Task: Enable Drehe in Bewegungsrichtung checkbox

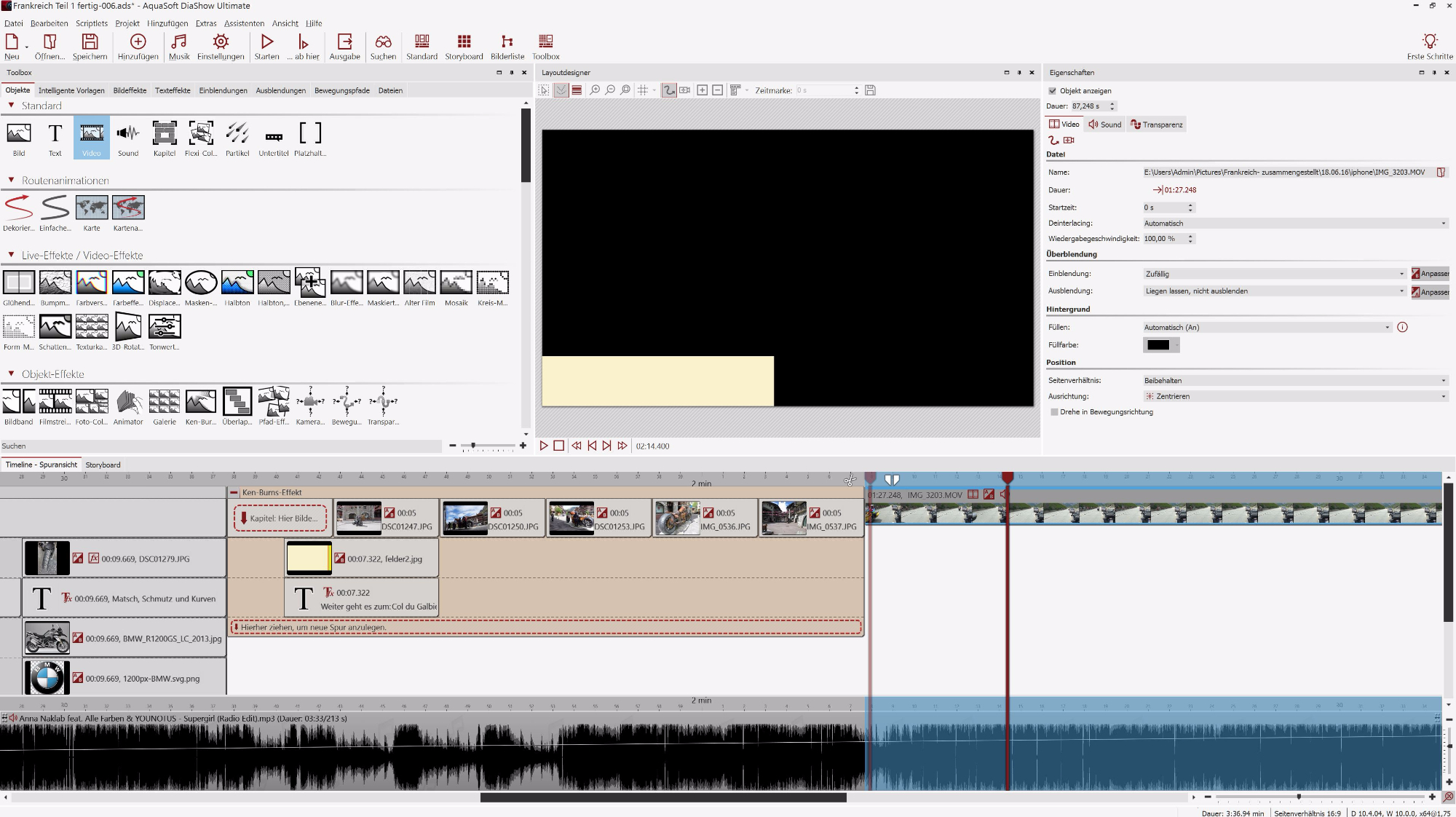Action: pos(1054,412)
